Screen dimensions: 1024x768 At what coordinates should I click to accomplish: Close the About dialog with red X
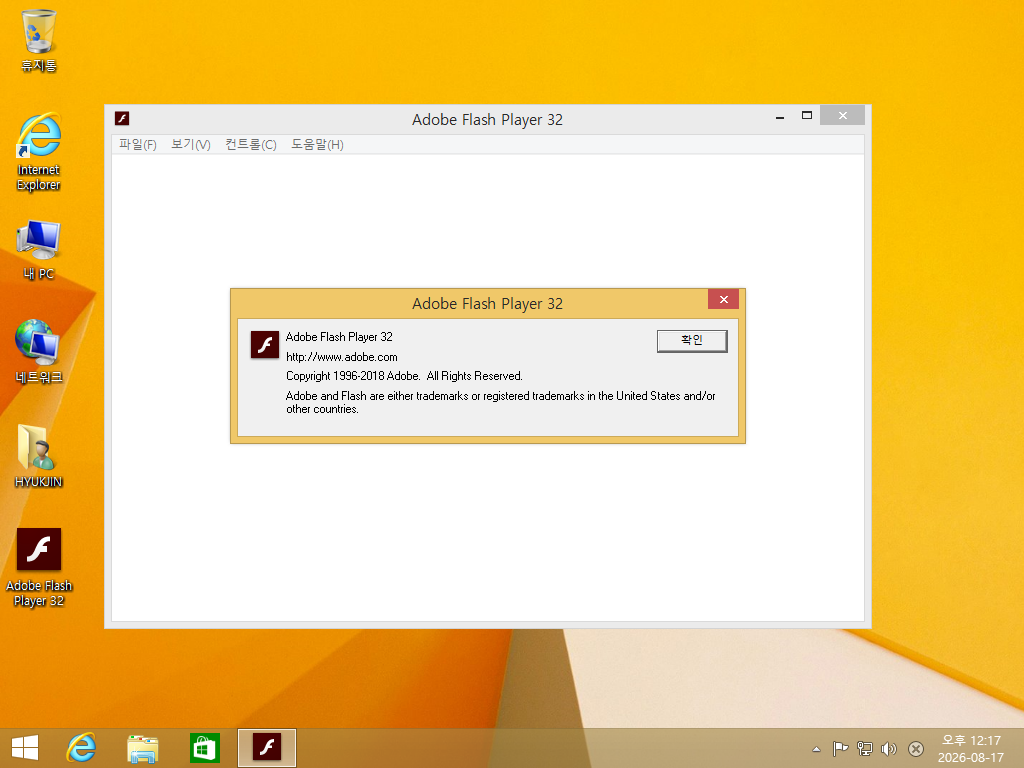coord(724,299)
